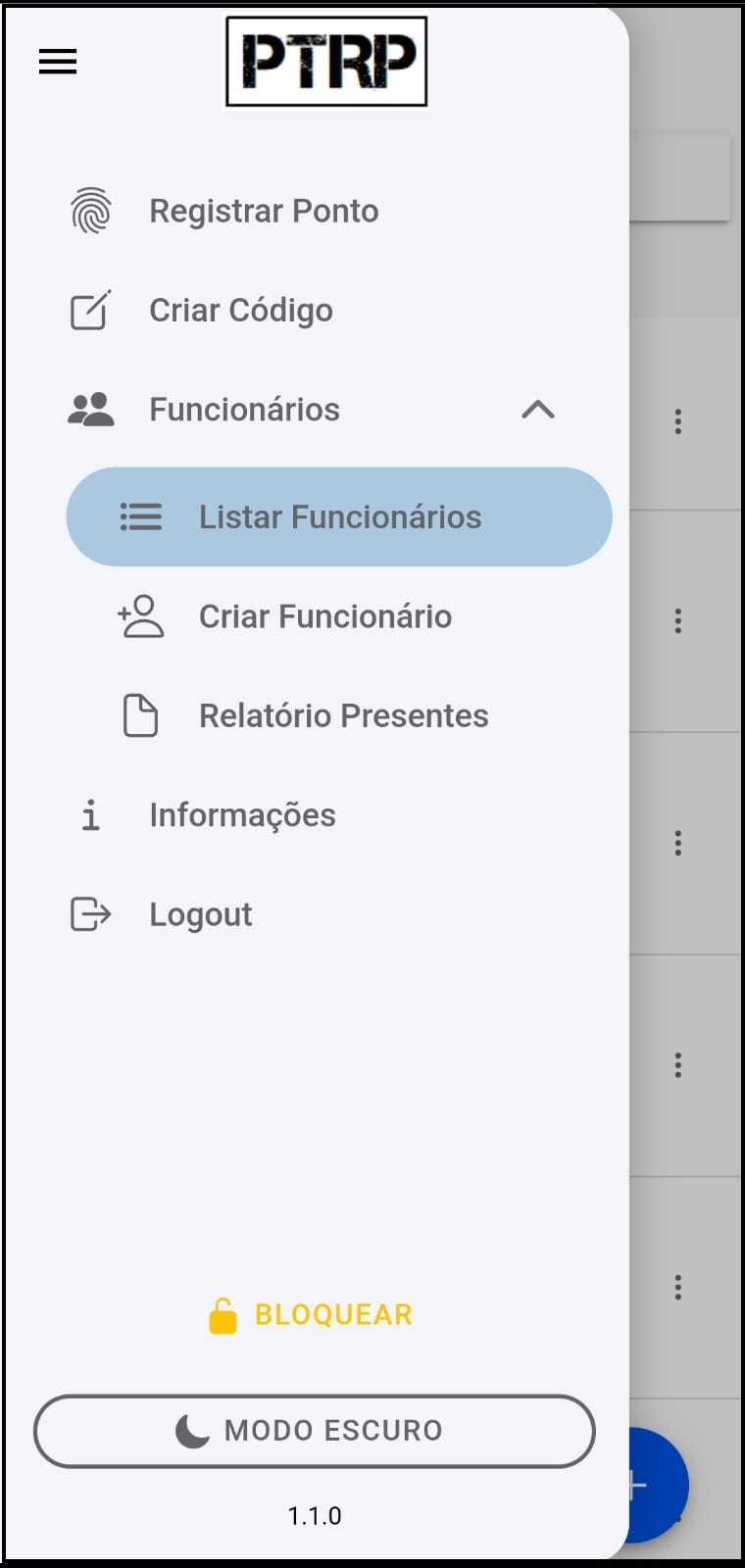Click the add-person icon for Criar Funcionário
This screenshot has height=1568, width=745.
(141, 616)
